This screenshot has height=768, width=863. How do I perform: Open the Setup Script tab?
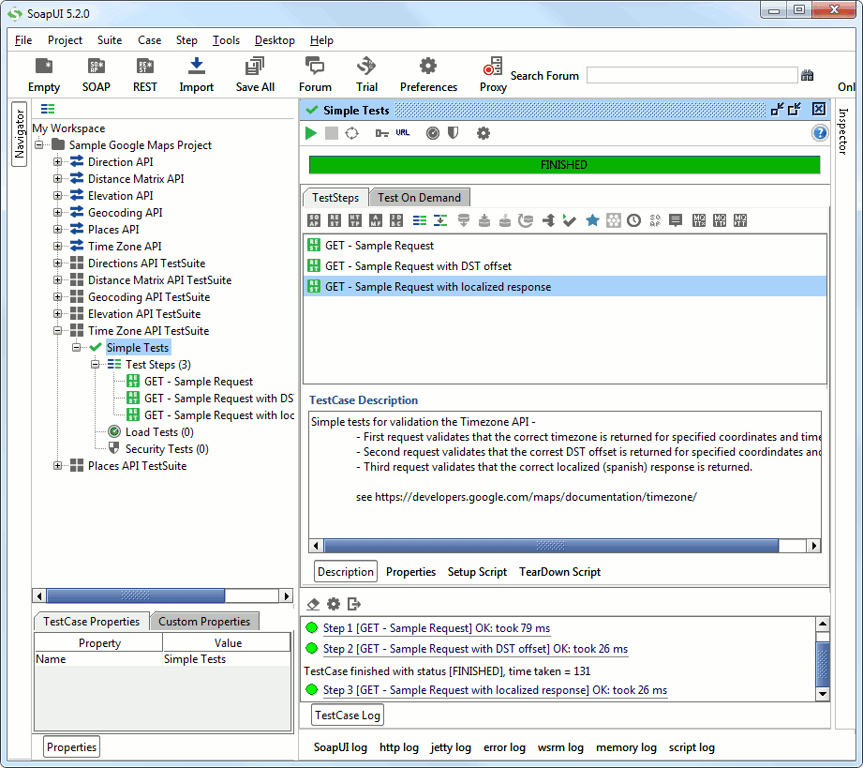pyautogui.click(x=477, y=572)
